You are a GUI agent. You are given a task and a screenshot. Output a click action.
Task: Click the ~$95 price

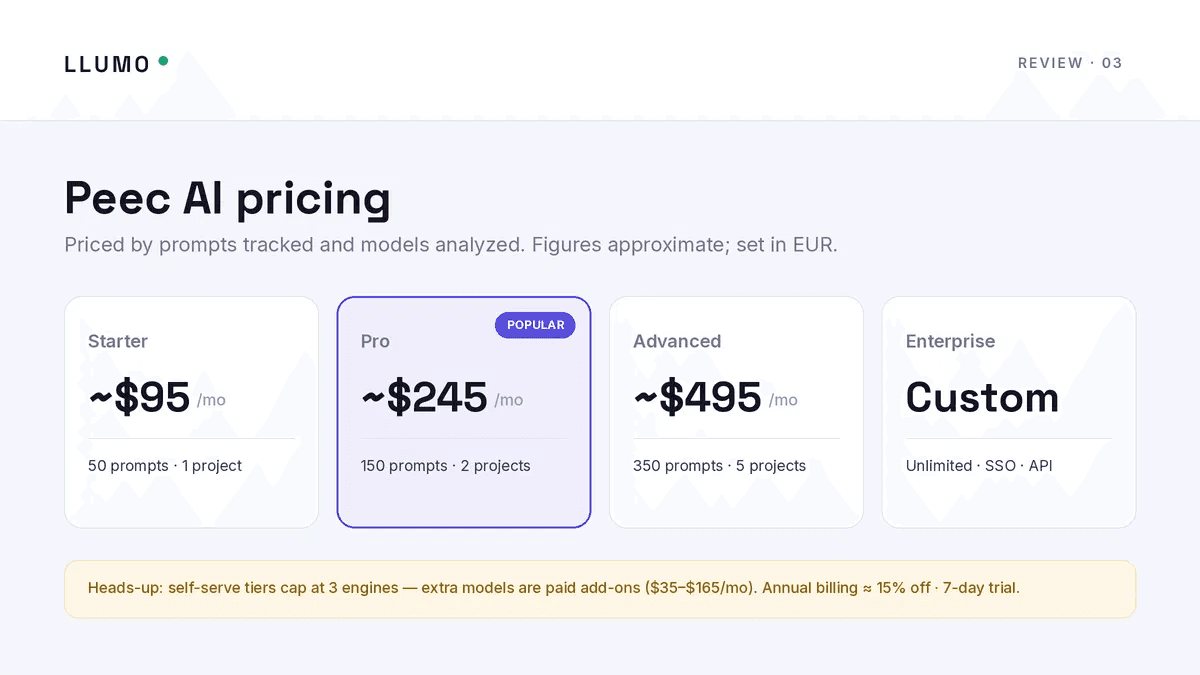[139, 398]
